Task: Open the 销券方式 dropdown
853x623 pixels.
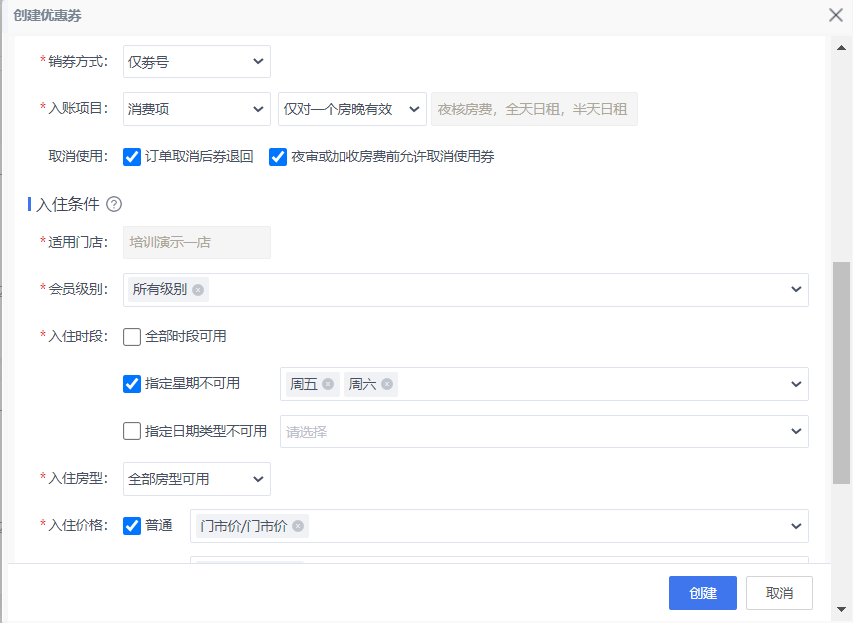Action: [x=197, y=61]
